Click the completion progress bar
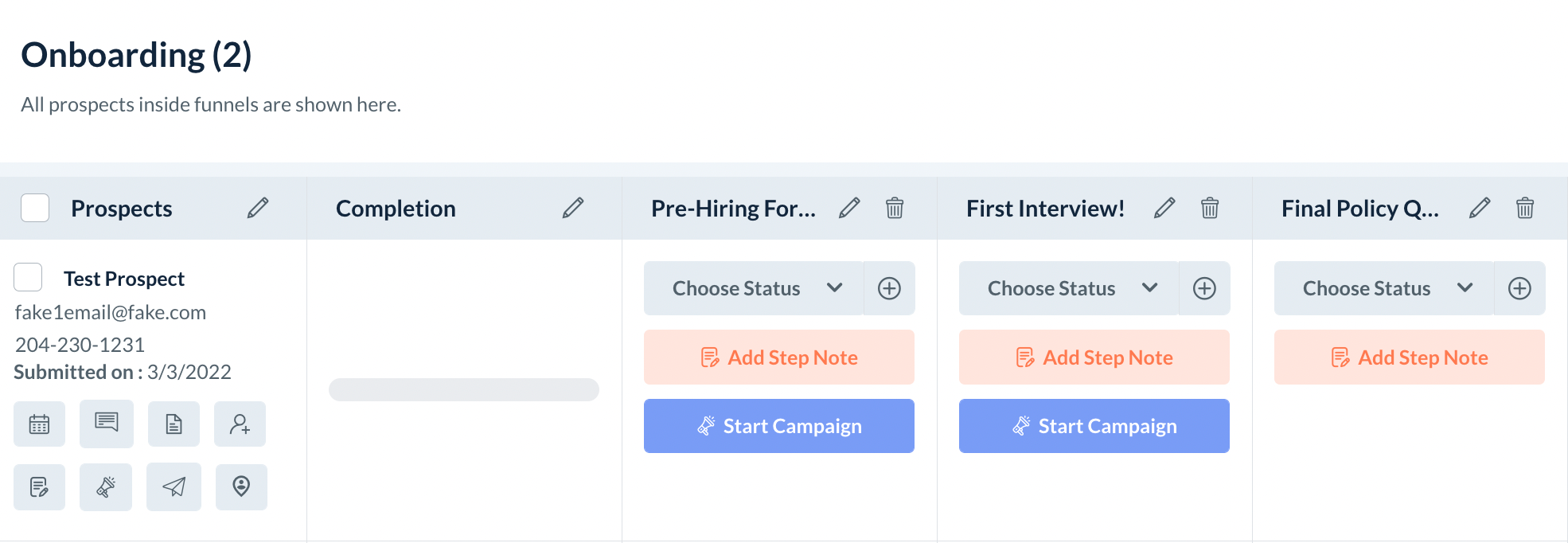 click(x=463, y=389)
